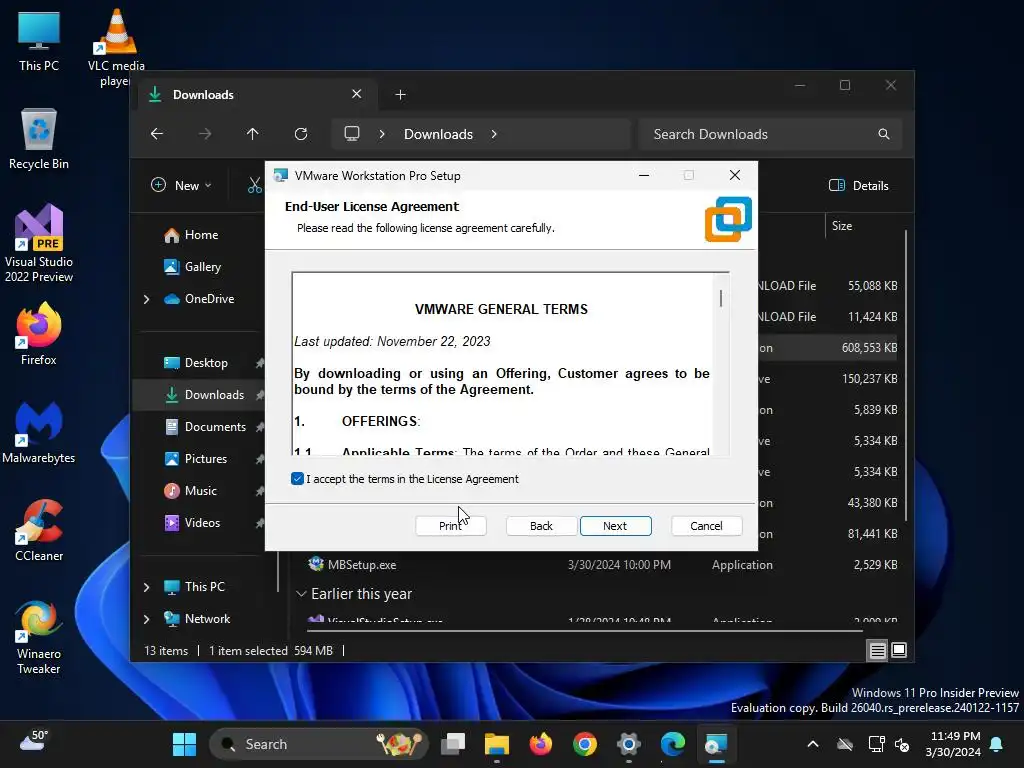Open Videos in navigation pane
Image resolution: width=1024 pixels, height=768 pixels.
pyautogui.click(x=202, y=522)
